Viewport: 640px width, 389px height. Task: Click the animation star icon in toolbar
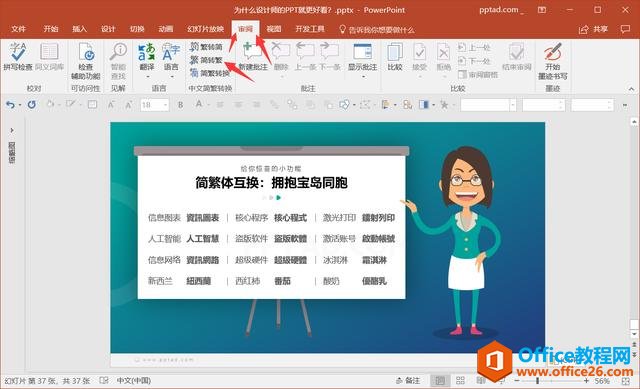(x=444, y=105)
